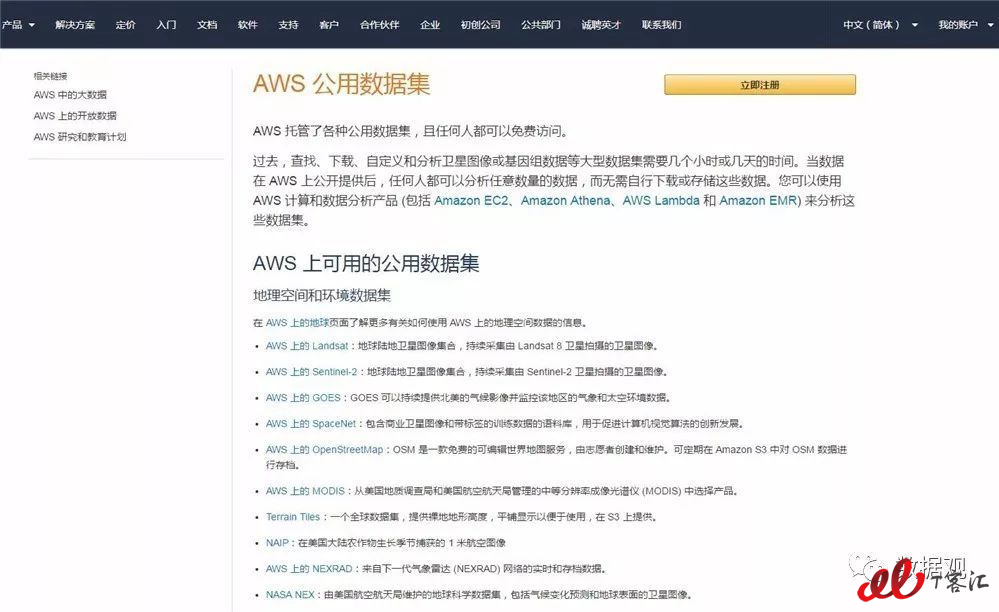Open the AWS 上的 NEXRAD link
The image size is (999, 612).
[309, 569]
